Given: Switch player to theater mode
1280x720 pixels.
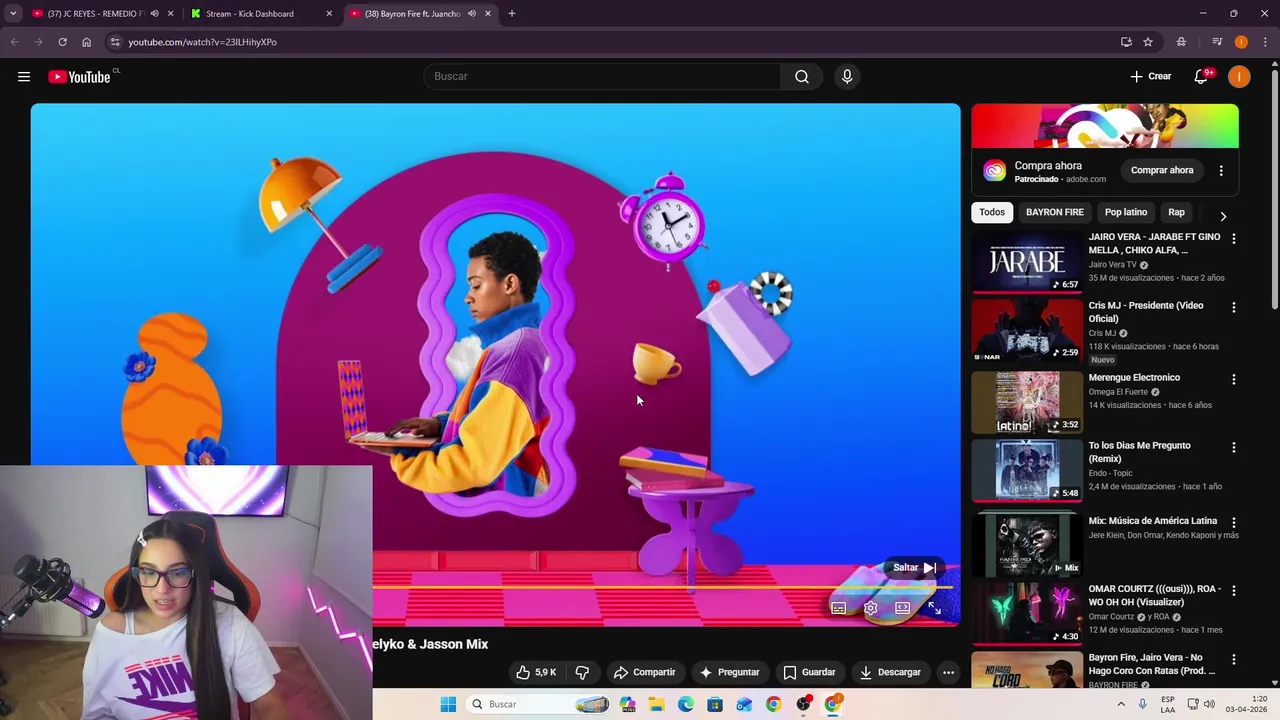Looking at the screenshot, I should click(902, 608).
